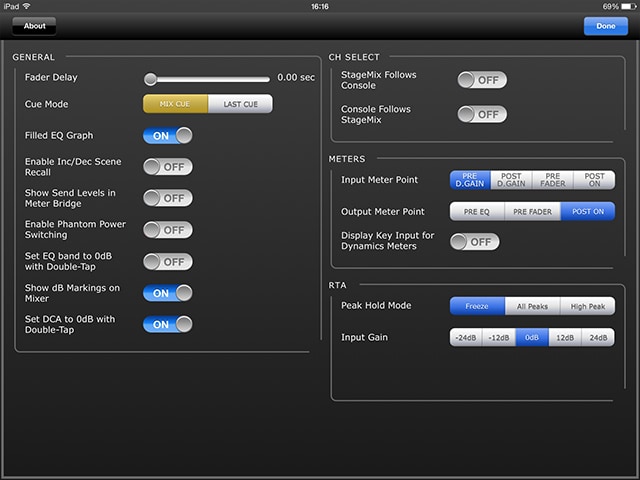Screen dimensions: 640x480
Task: Select 12dB RTA Input Gain
Action: point(564,338)
